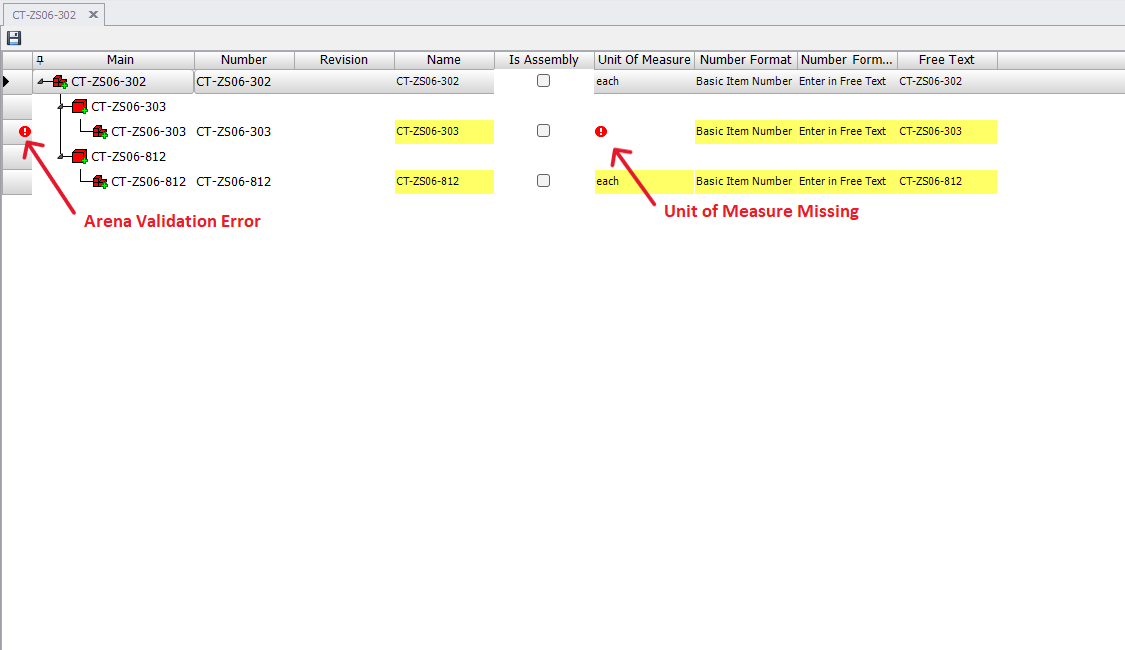This screenshot has height=650, width=1125.
Task: Click Number cell CT-ZS06-302
Action: coord(244,82)
